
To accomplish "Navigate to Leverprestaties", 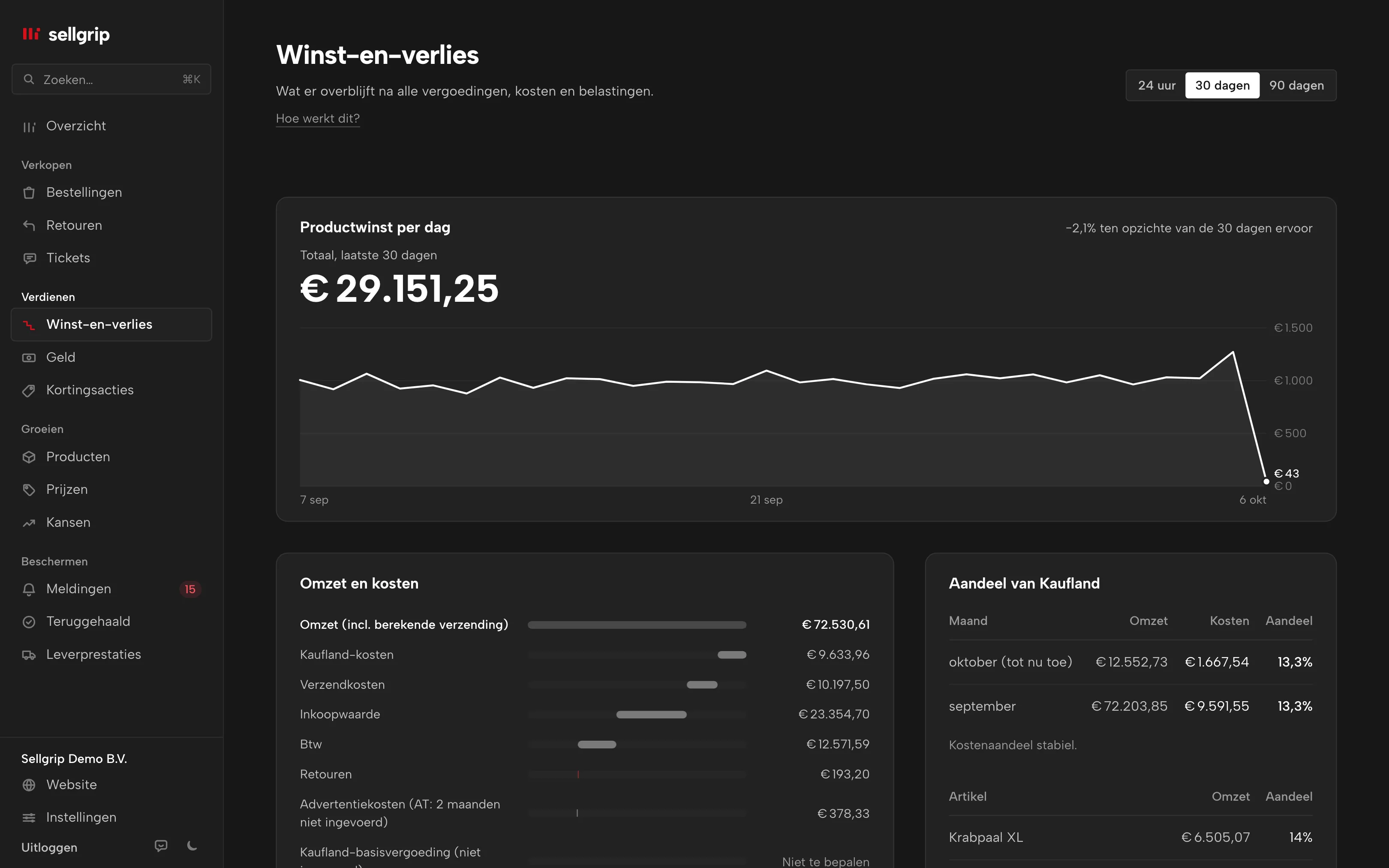I will pyautogui.click(x=111, y=655).
